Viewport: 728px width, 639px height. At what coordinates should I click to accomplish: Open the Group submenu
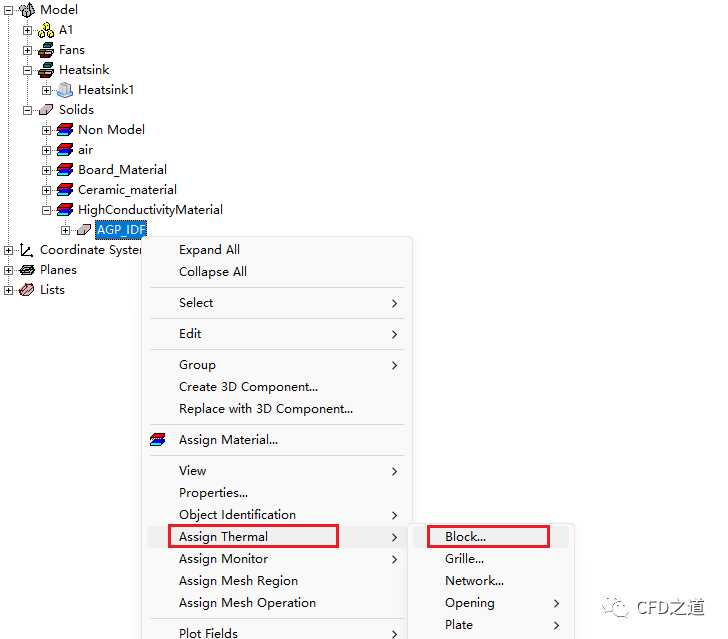[x=277, y=365]
